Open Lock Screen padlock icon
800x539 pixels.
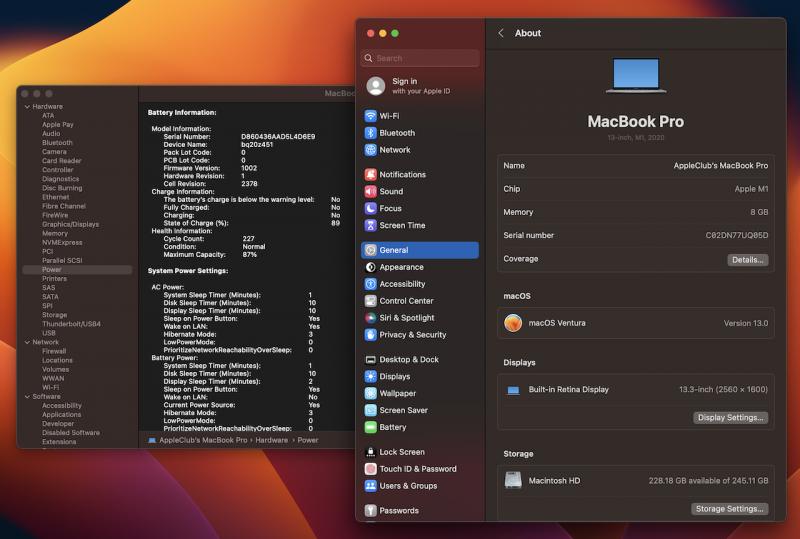coord(370,452)
